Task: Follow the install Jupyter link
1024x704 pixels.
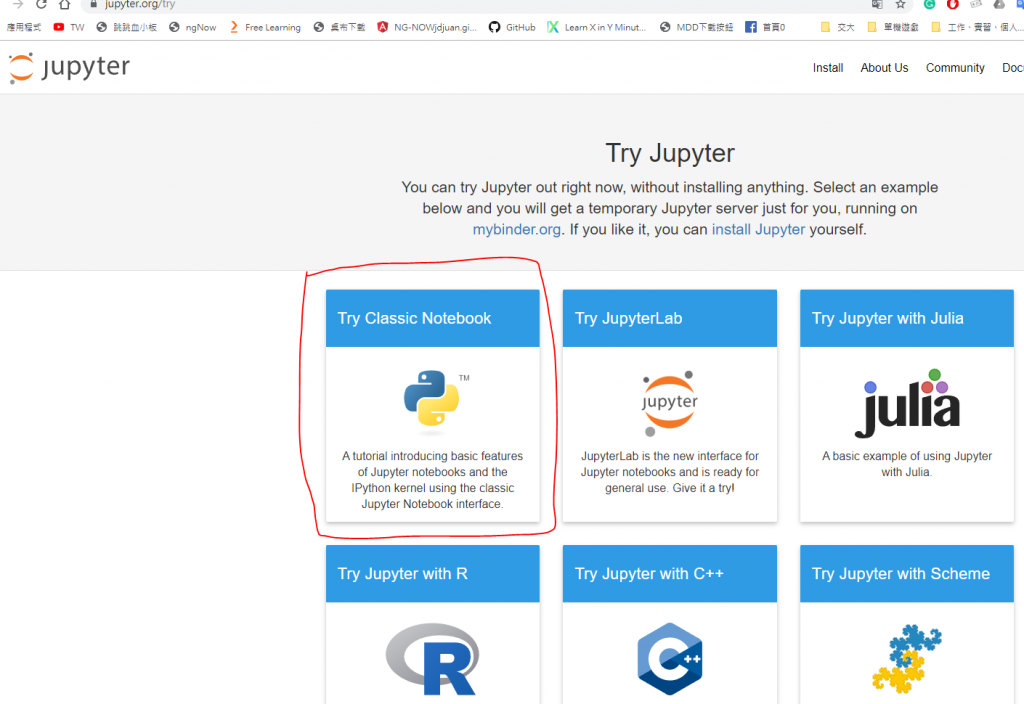Action: point(758,230)
